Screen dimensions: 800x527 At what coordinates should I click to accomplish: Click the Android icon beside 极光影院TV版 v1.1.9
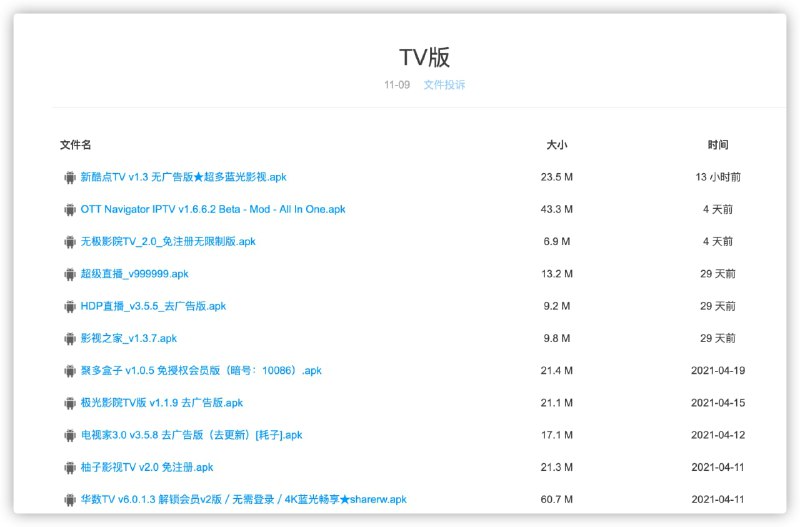pyautogui.click(x=70, y=403)
